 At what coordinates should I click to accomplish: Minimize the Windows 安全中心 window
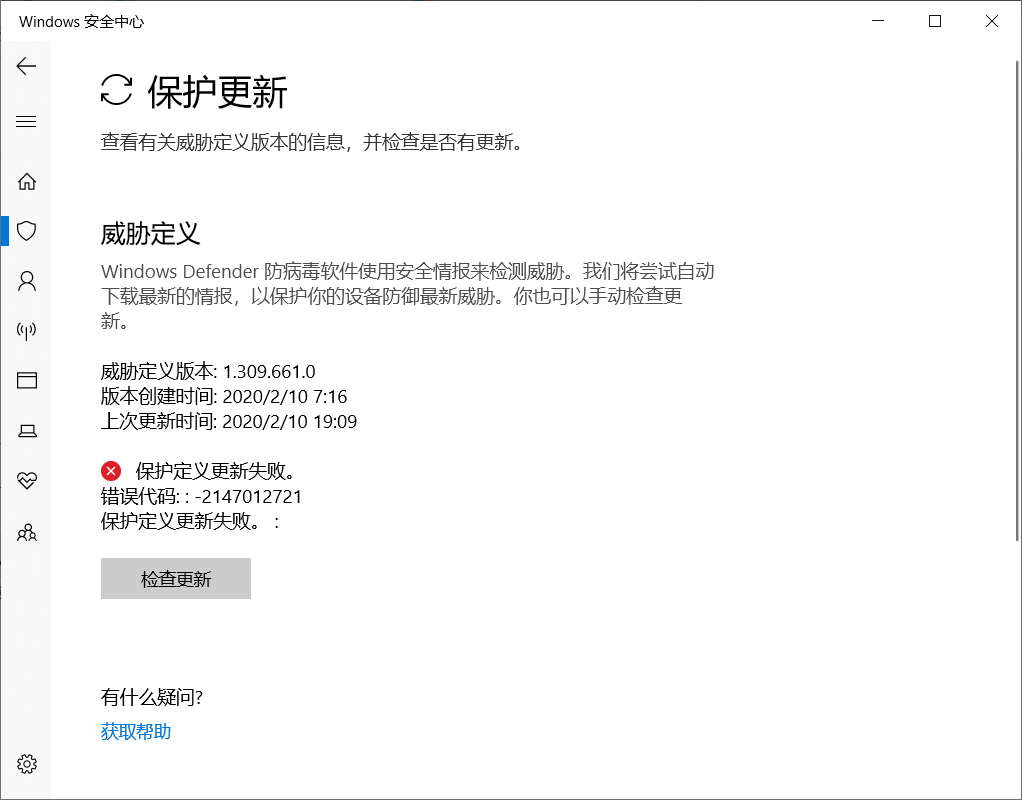pos(878,21)
